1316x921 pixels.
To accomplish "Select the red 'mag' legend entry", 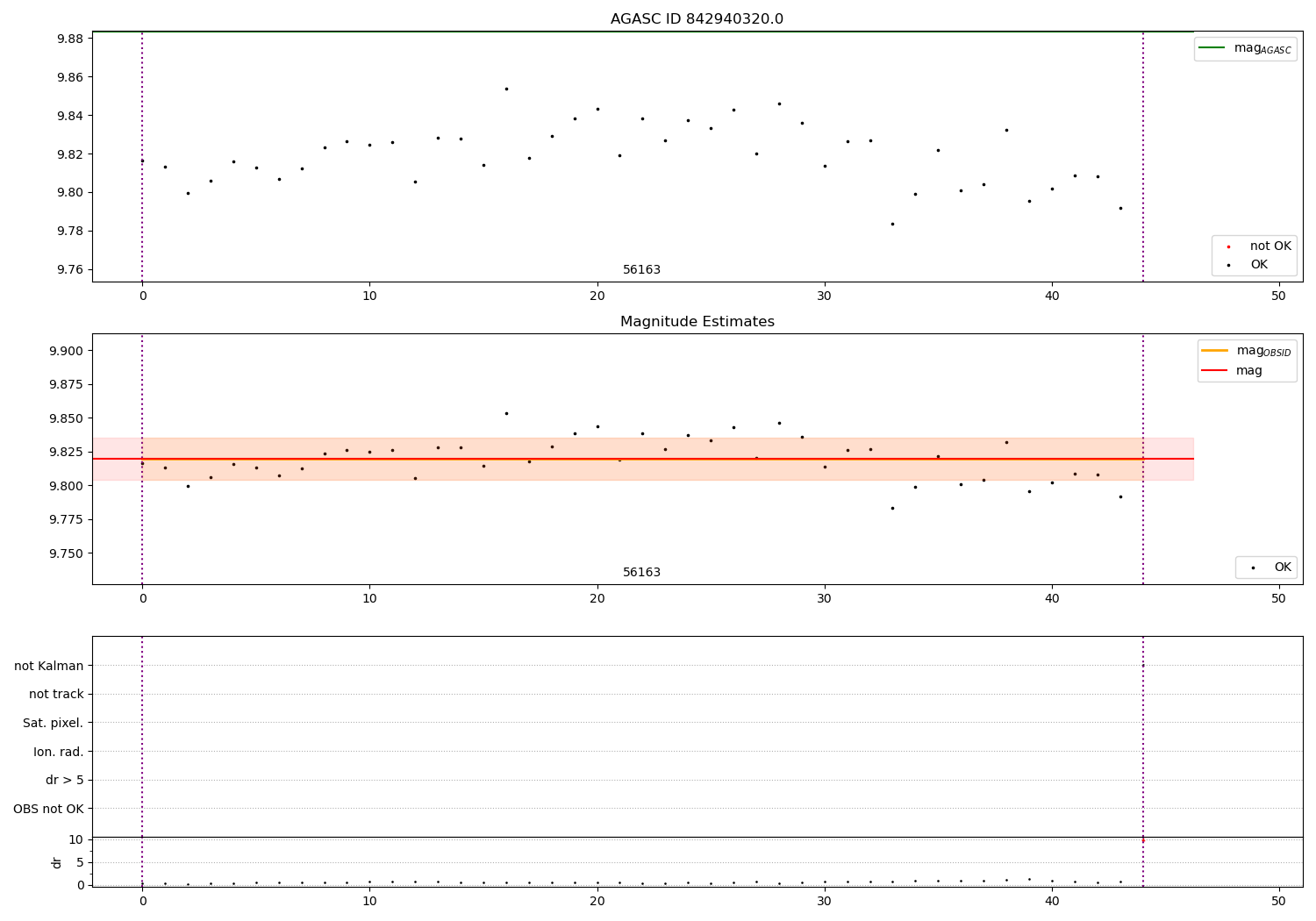I will point(1232,371).
